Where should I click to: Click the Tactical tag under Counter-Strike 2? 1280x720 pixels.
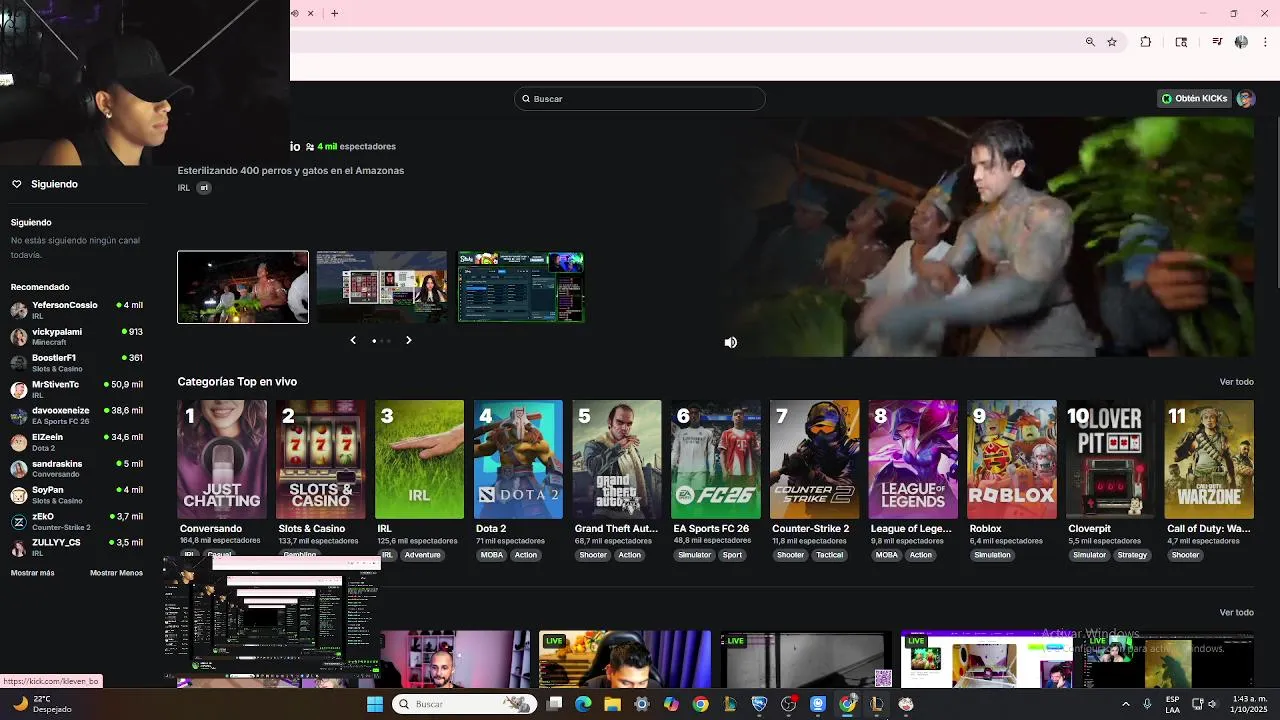click(x=830, y=555)
